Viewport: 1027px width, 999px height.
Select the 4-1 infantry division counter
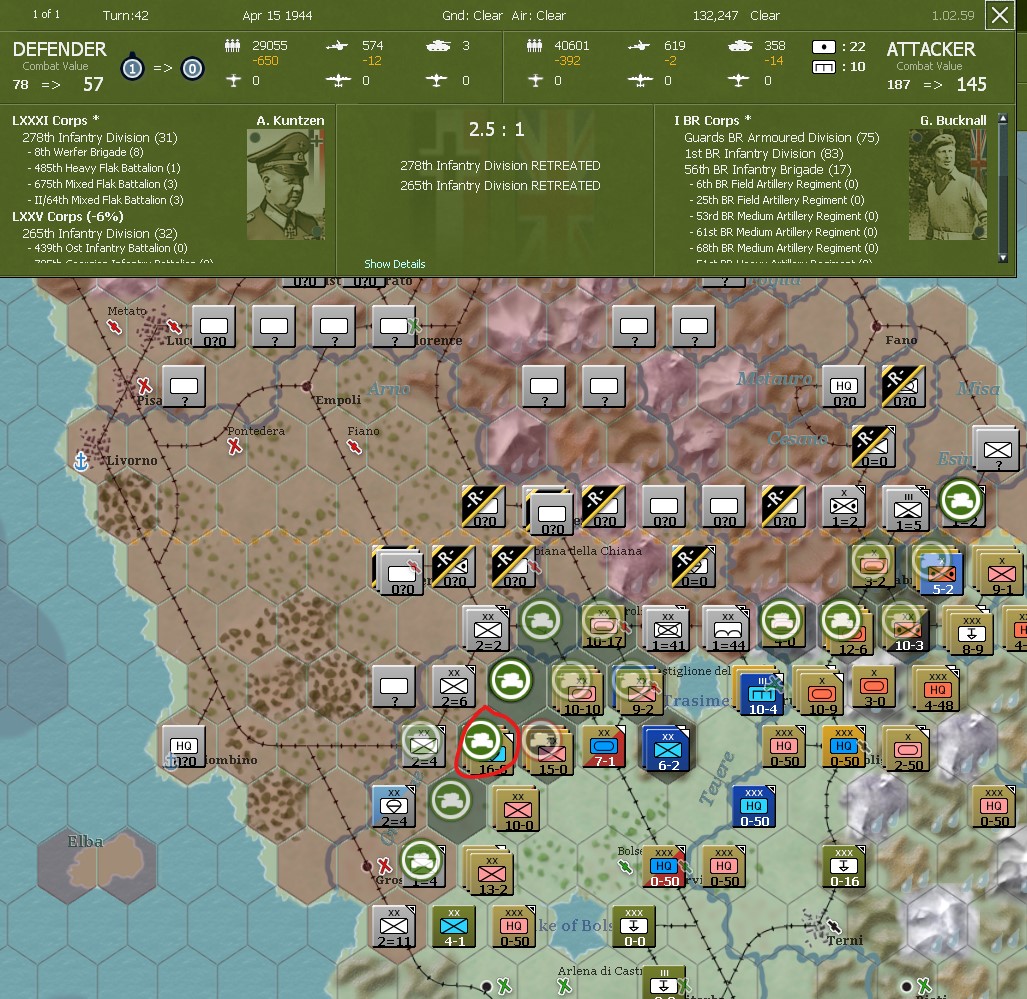click(x=453, y=926)
